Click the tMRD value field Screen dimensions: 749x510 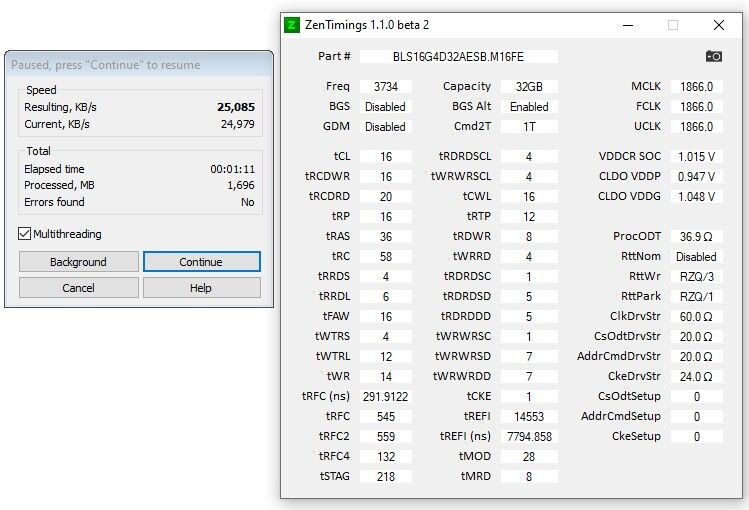click(x=529, y=477)
